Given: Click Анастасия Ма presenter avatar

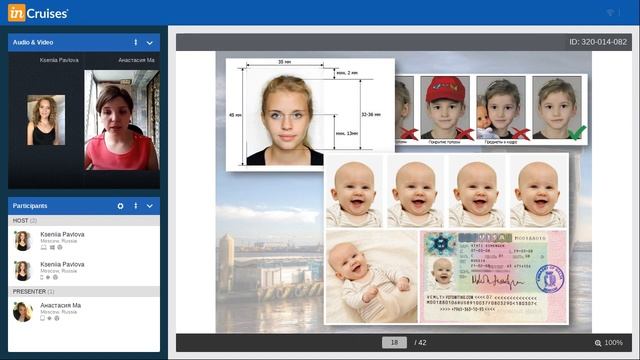Looking at the screenshot, I should coord(23,312).
